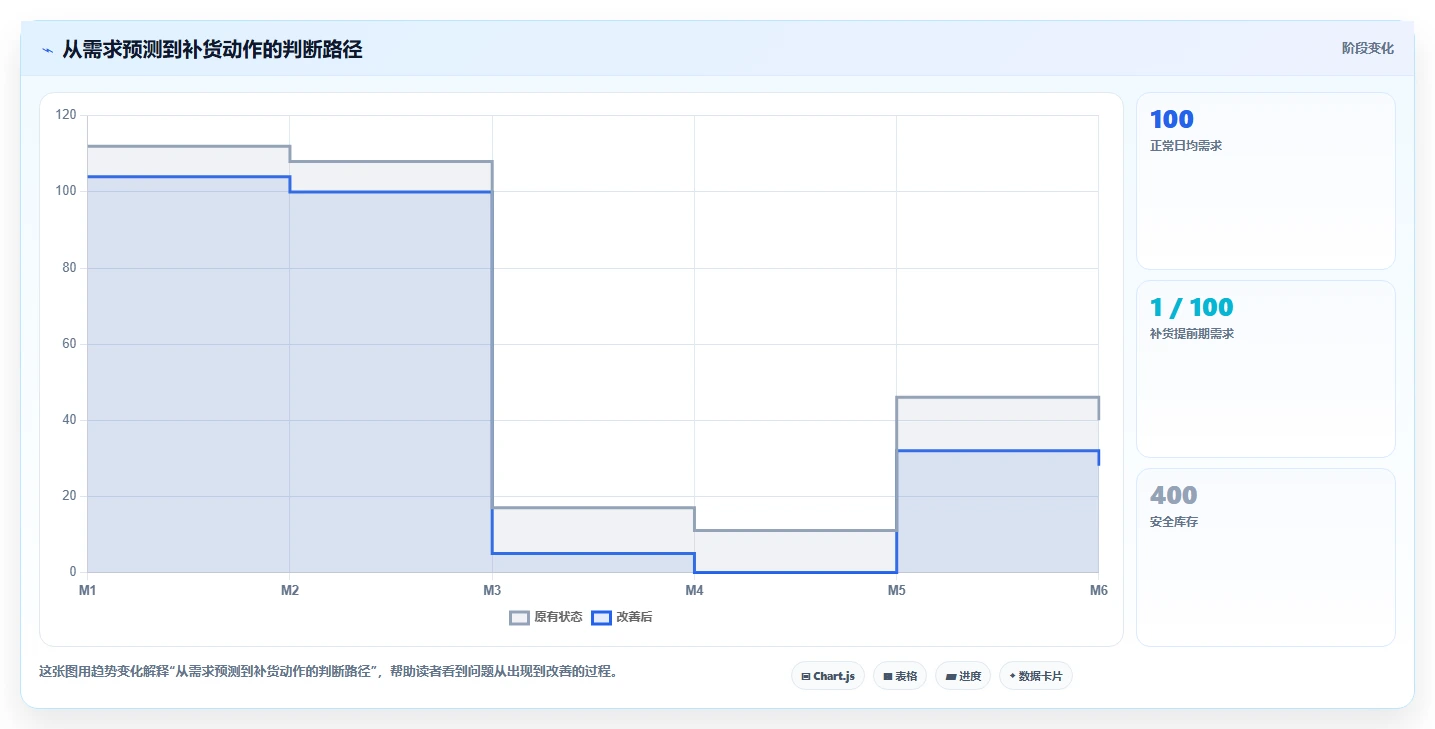Click the lightning icon beside the title
Screen dimensions: 1435x729
tap(47, 50)
